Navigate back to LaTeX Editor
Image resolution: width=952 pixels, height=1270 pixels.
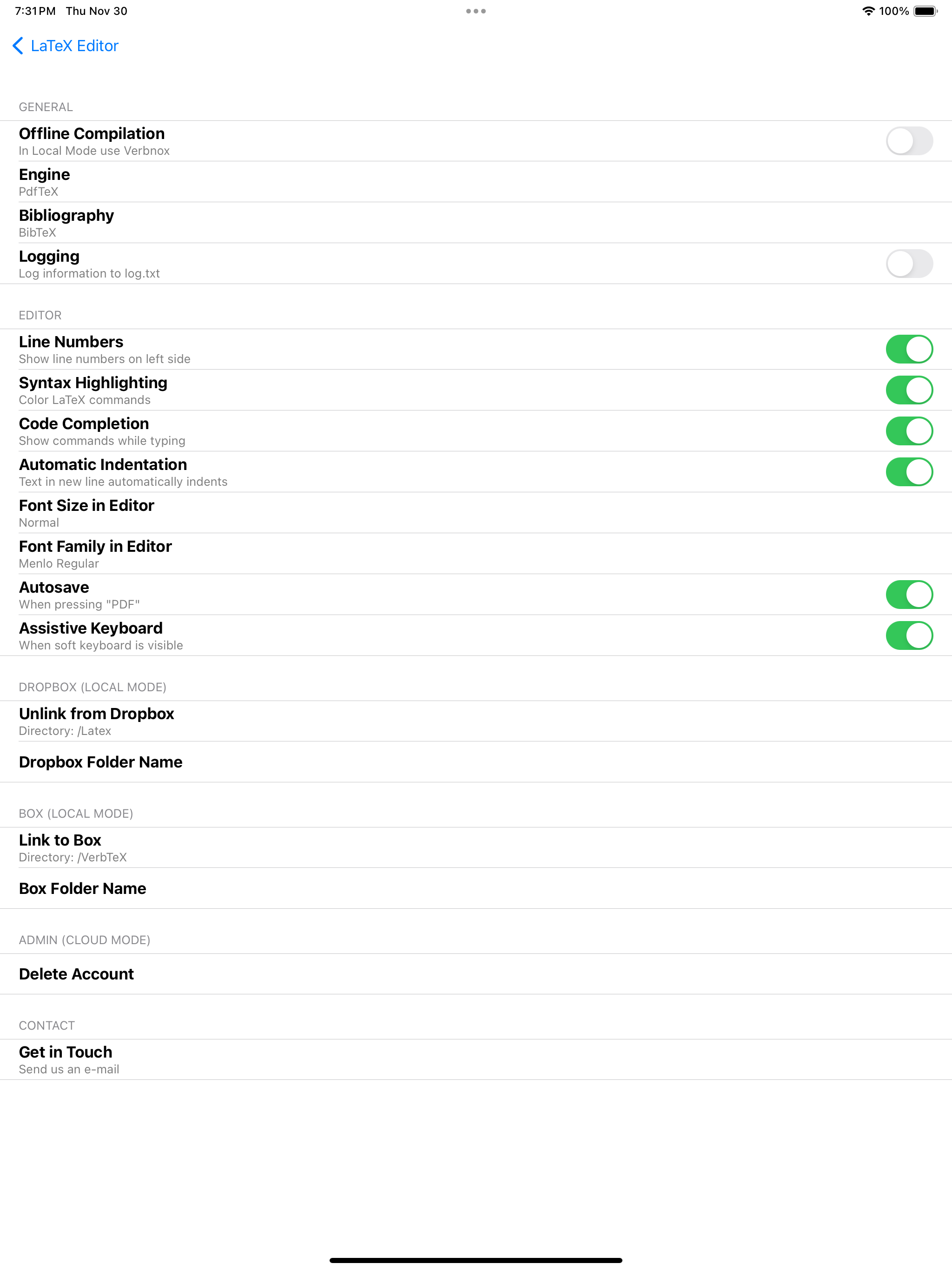[x=65, y=46]
